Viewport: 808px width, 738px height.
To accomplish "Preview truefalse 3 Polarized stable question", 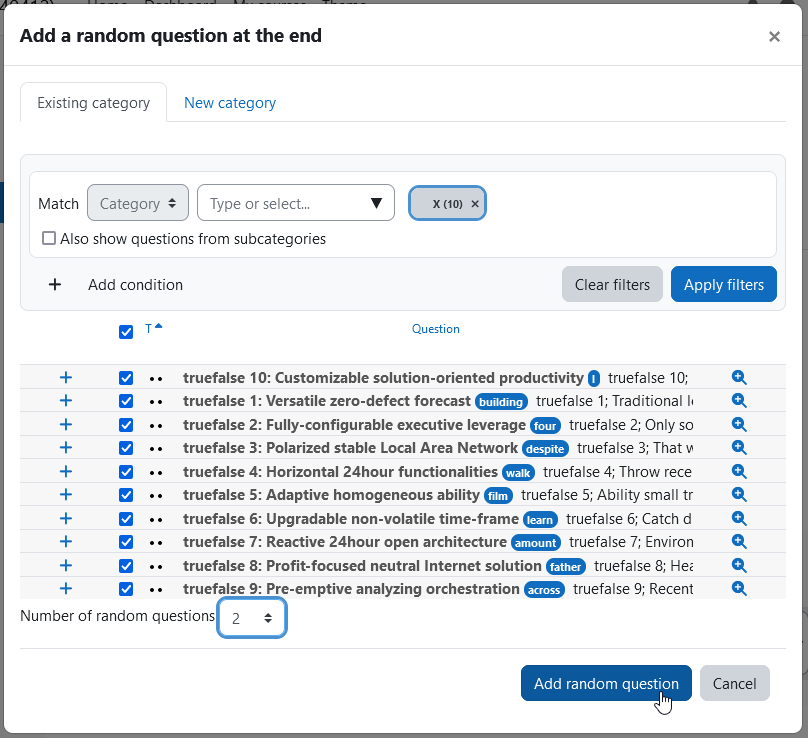I will [739, 447].
